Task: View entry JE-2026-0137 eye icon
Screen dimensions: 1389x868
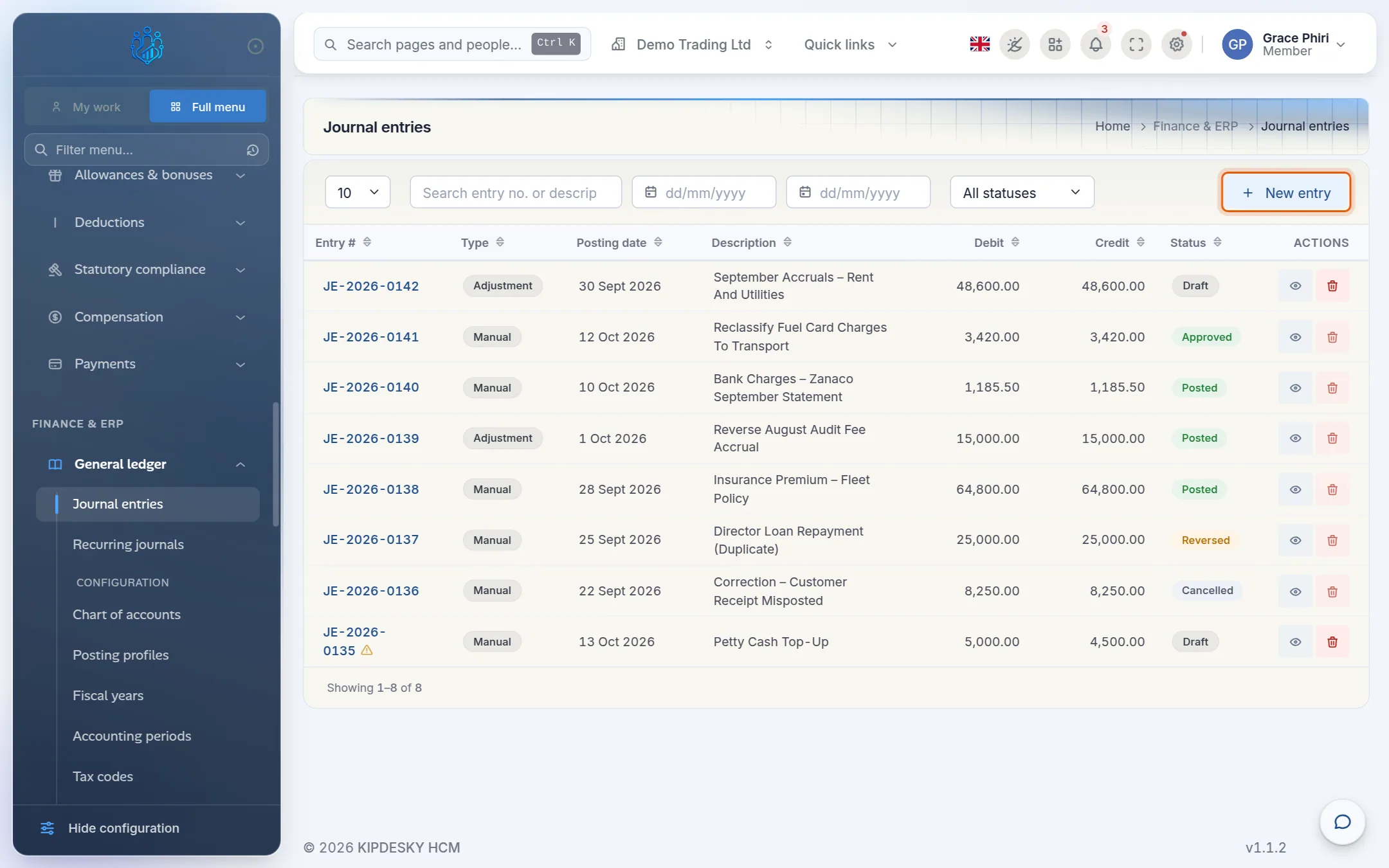Action: tap(1295, 540)
